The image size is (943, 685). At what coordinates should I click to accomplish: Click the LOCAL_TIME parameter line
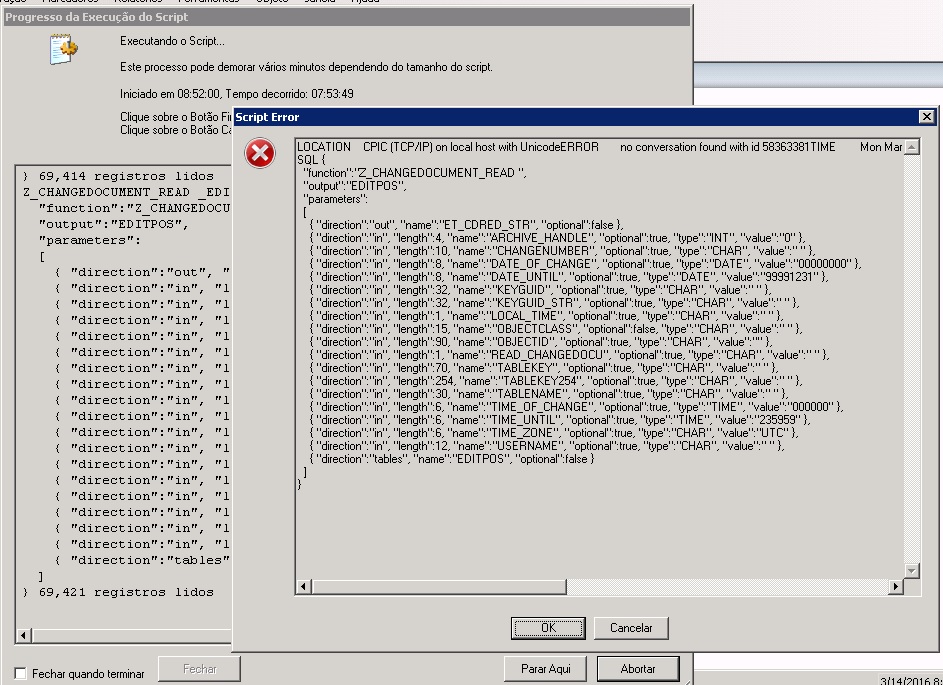[546, 316]
